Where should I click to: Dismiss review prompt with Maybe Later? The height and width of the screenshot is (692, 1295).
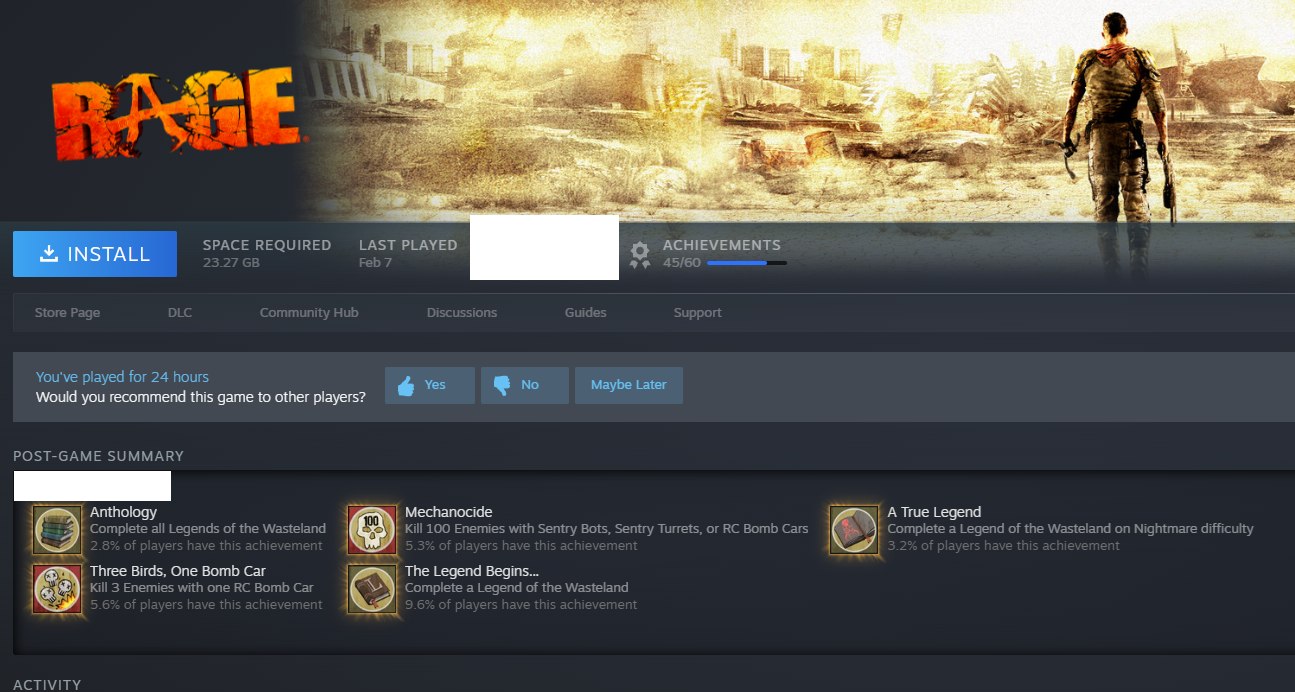point(629,385)
